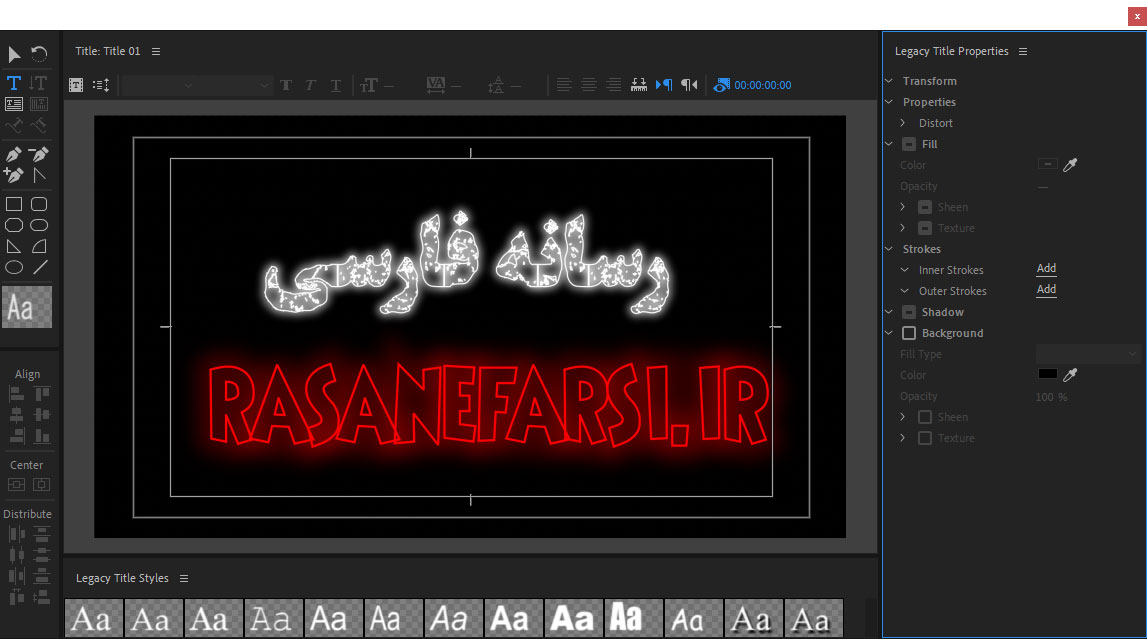The image size is (1147, 639).
Task: Open Legacy Title Styles panel menu
Action: pyautogui.click(x=184, y=578)
